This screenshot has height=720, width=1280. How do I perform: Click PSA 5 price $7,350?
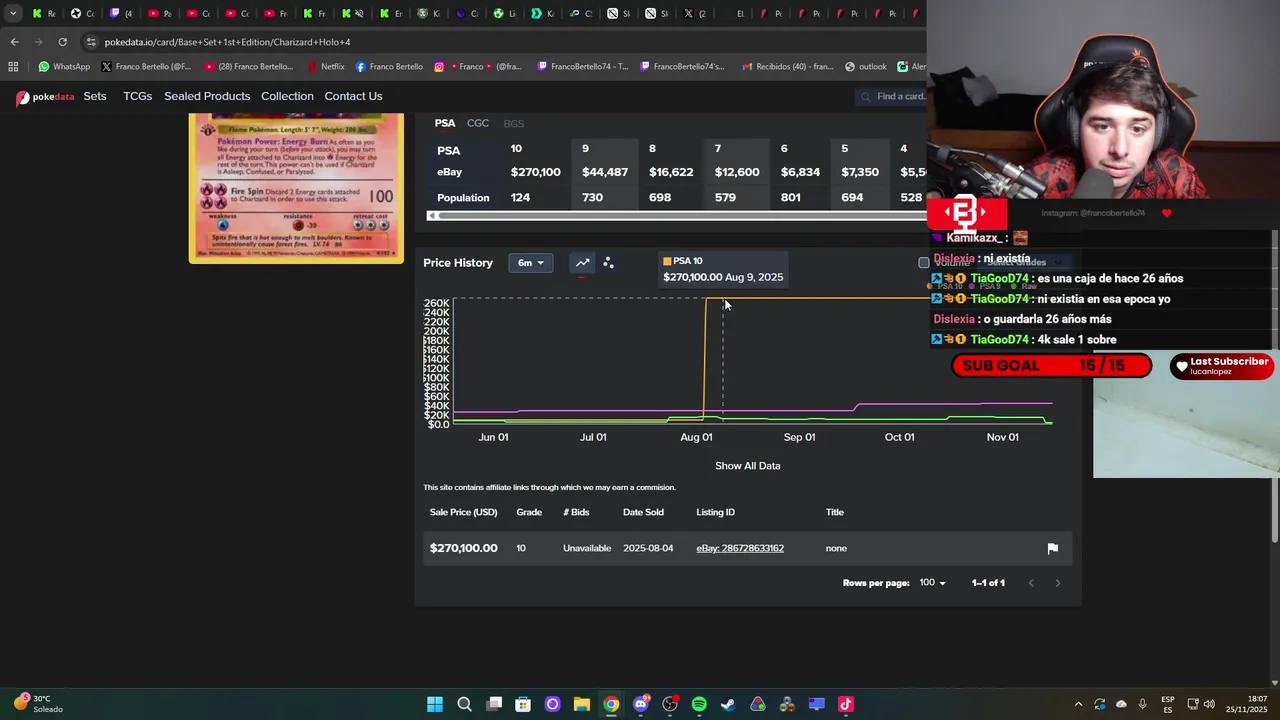pyautogui.click(x=860, y=172)
